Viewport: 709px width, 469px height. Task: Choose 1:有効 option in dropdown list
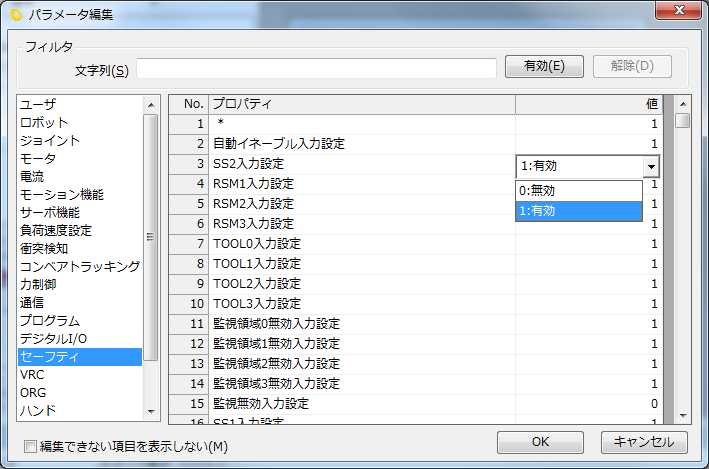578,210
